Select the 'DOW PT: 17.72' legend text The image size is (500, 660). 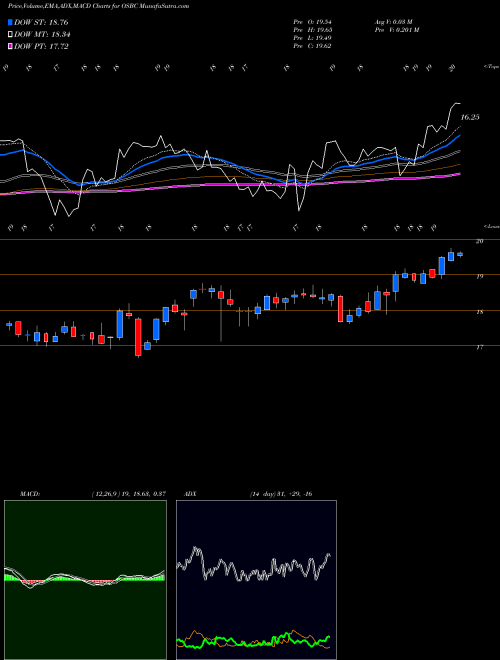41,46
